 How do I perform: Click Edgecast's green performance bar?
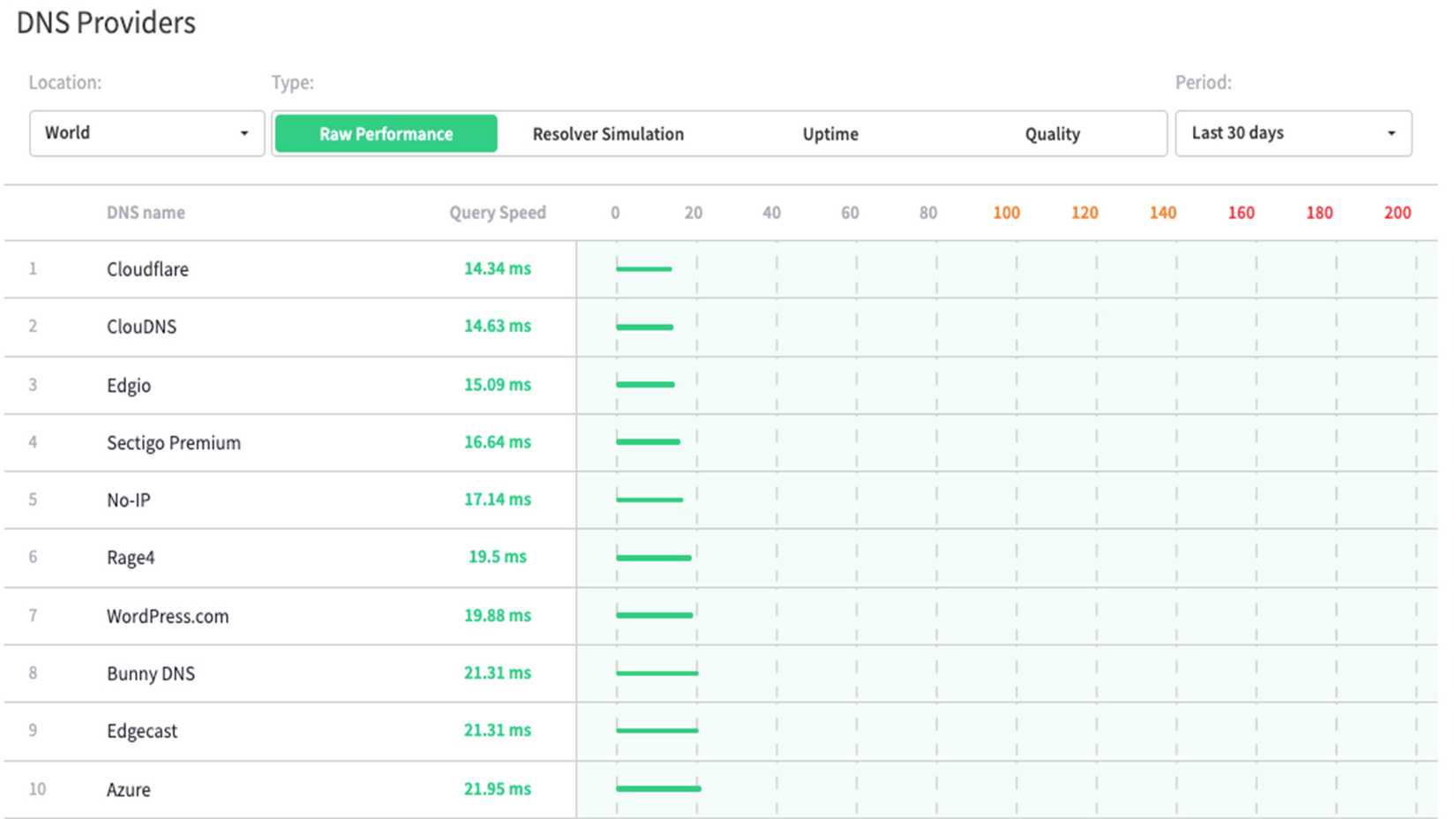pos(657,729)
